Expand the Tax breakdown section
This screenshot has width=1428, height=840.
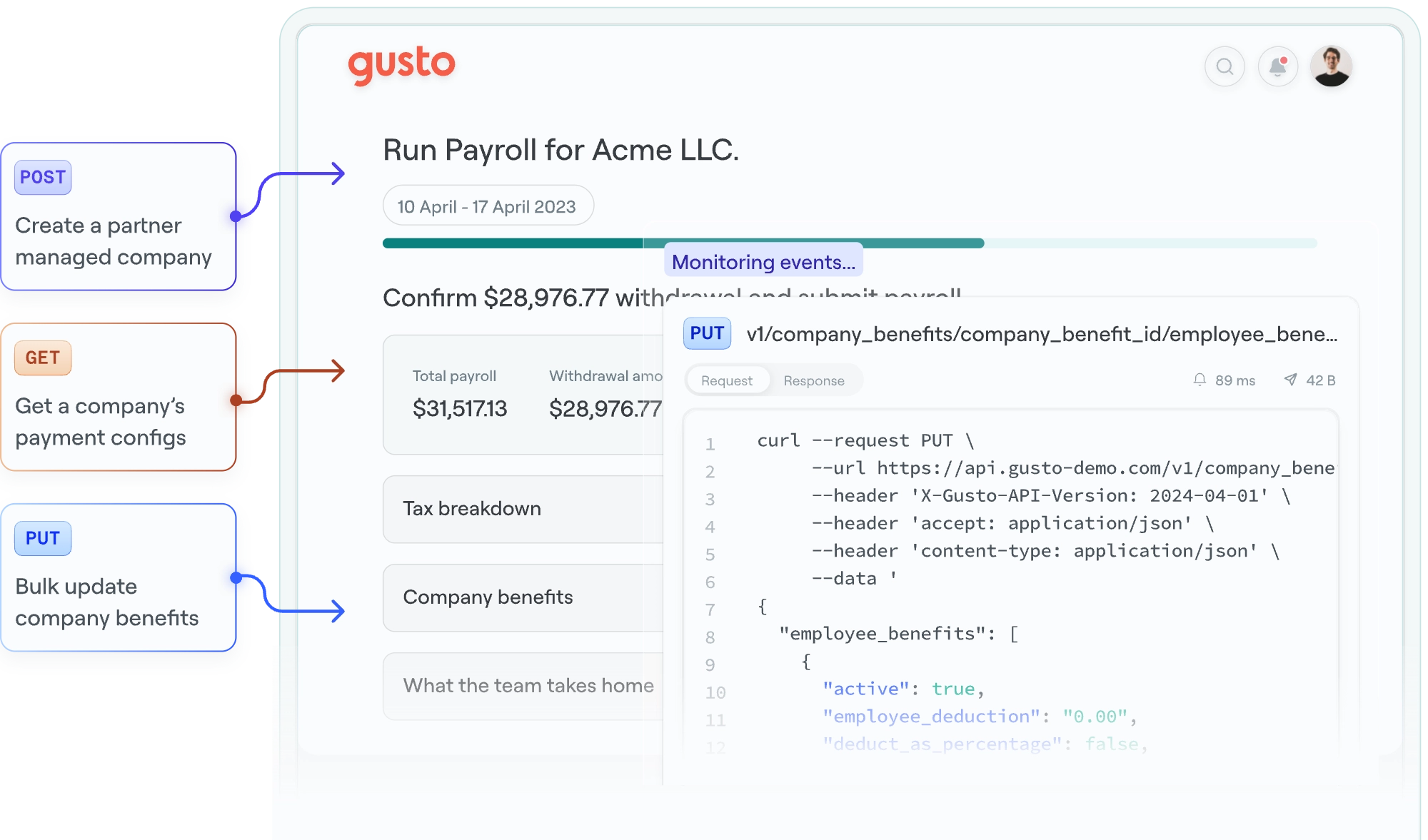[x=525, y=509]
